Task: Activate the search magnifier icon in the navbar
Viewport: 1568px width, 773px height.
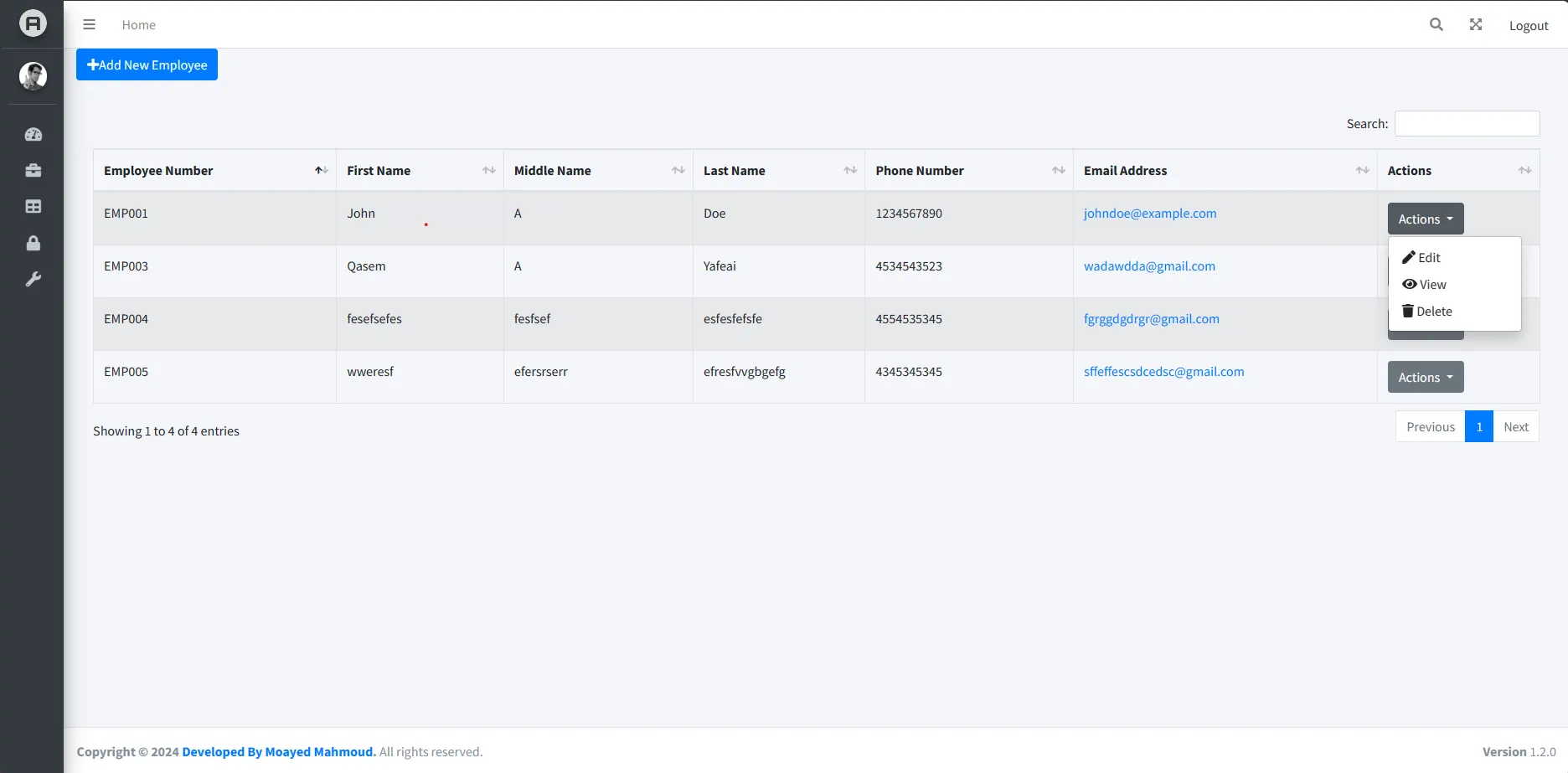Action: (1436, 24)
